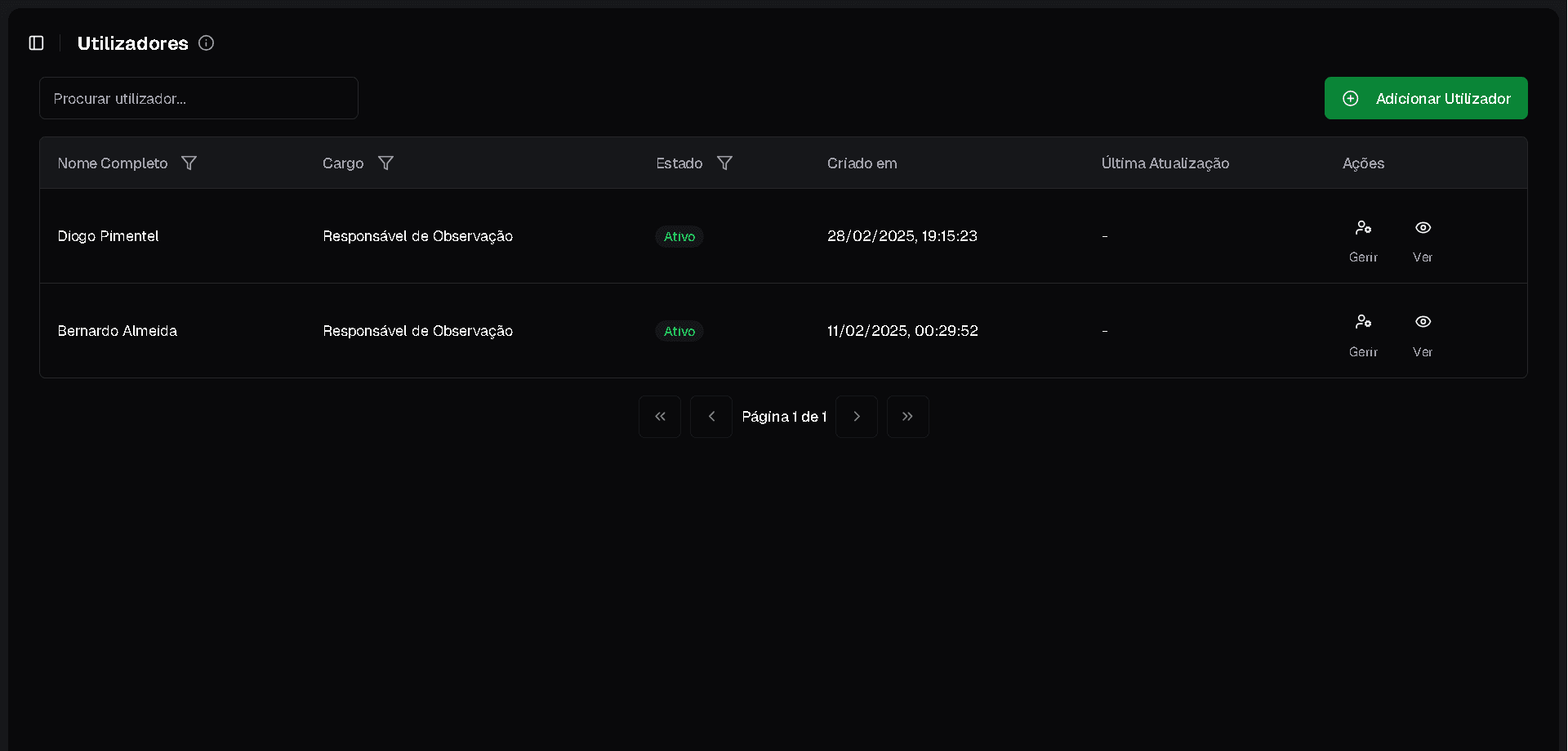Jump to the last page
1568x751 pixels.
(x=907, y=417)
